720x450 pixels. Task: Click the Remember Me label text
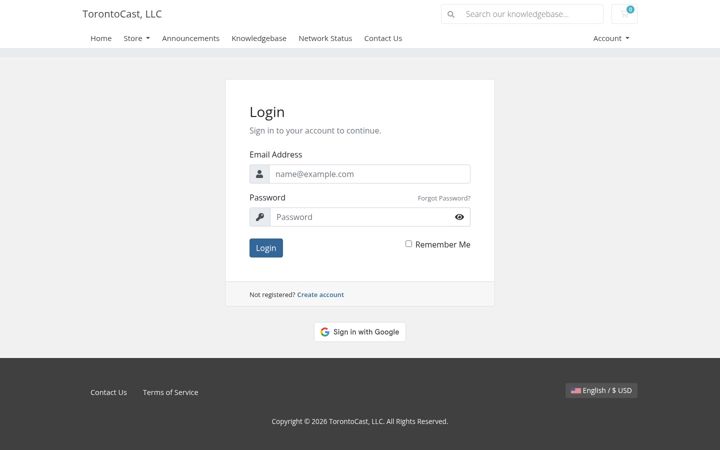(x=443, y=245)
